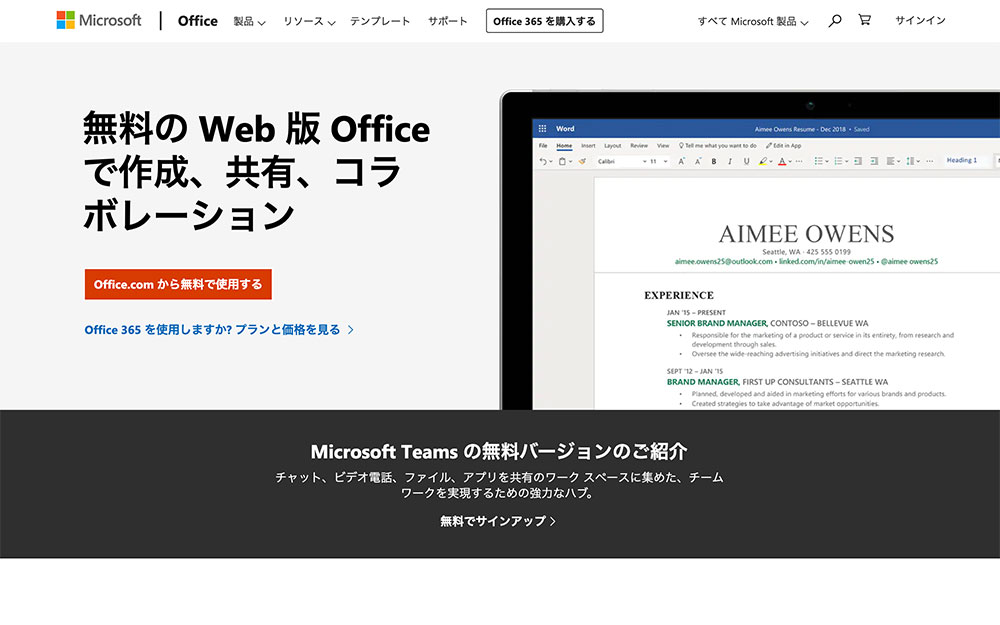The height and width of the screenshot is (625, 1000).
Task: Click the Paste clipboard icon in Word toolbar
Action: 562,161
